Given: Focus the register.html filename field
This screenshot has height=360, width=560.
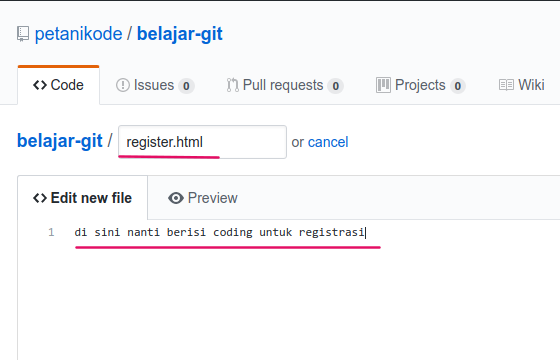Looking at the screenshot, I should coord(202,142).
